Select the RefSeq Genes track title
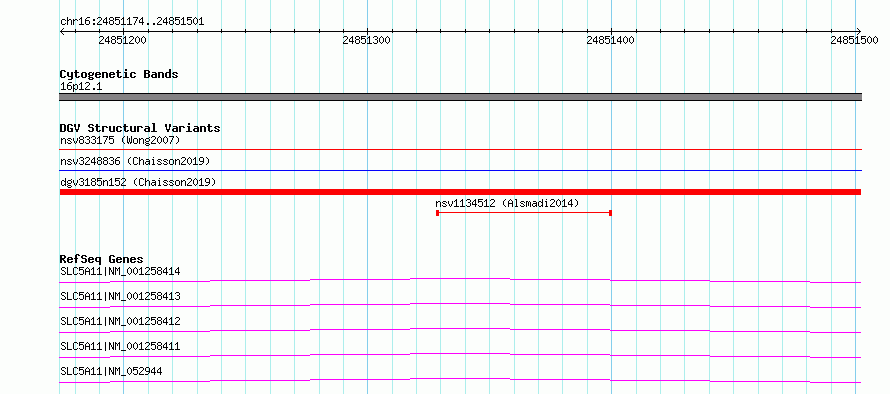 point(101,259)
